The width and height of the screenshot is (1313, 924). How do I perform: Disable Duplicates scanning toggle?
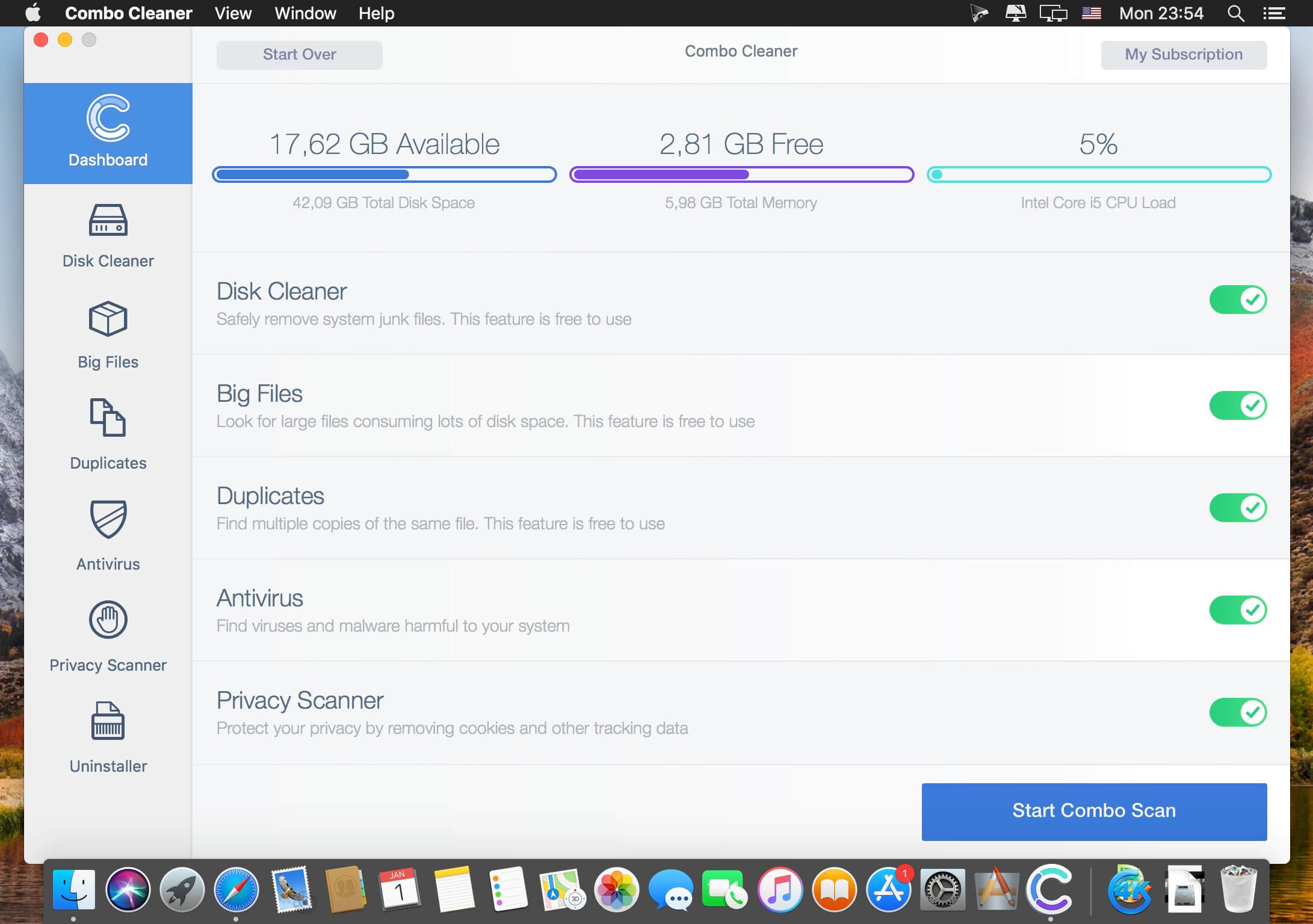click(x=1237, y=507)
